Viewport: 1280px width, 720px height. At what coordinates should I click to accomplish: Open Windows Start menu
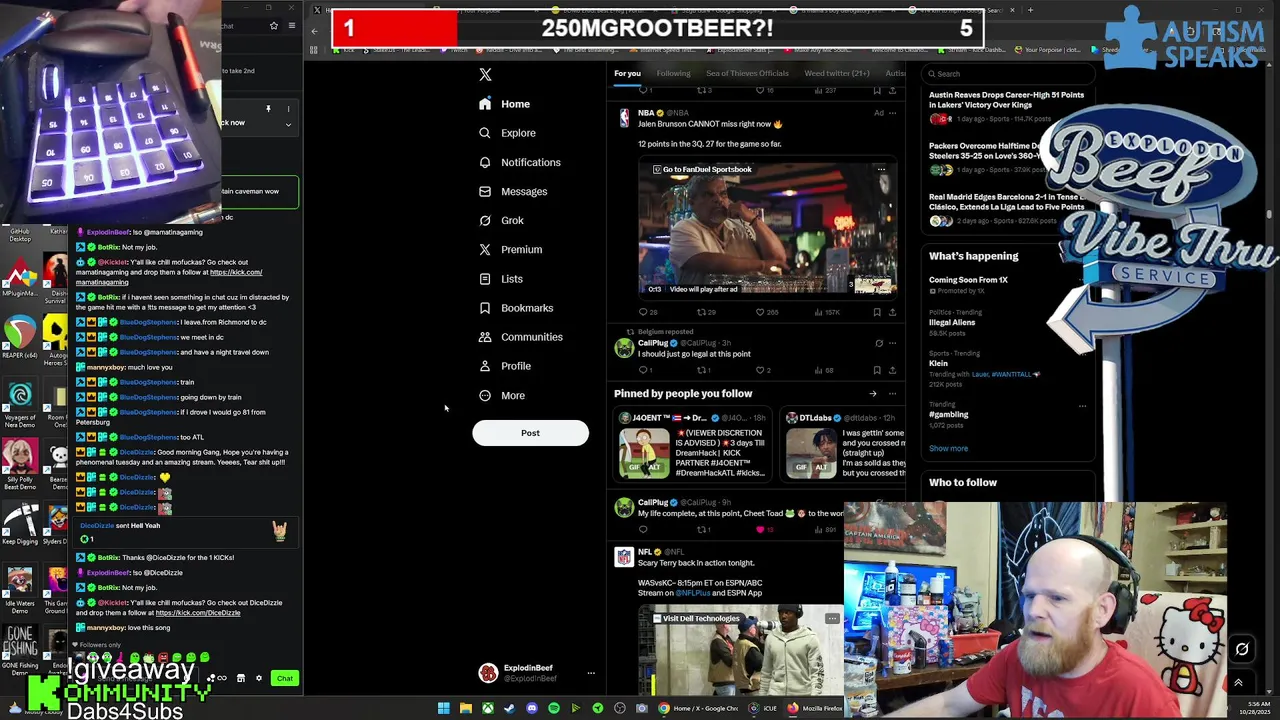pos(443,708)
